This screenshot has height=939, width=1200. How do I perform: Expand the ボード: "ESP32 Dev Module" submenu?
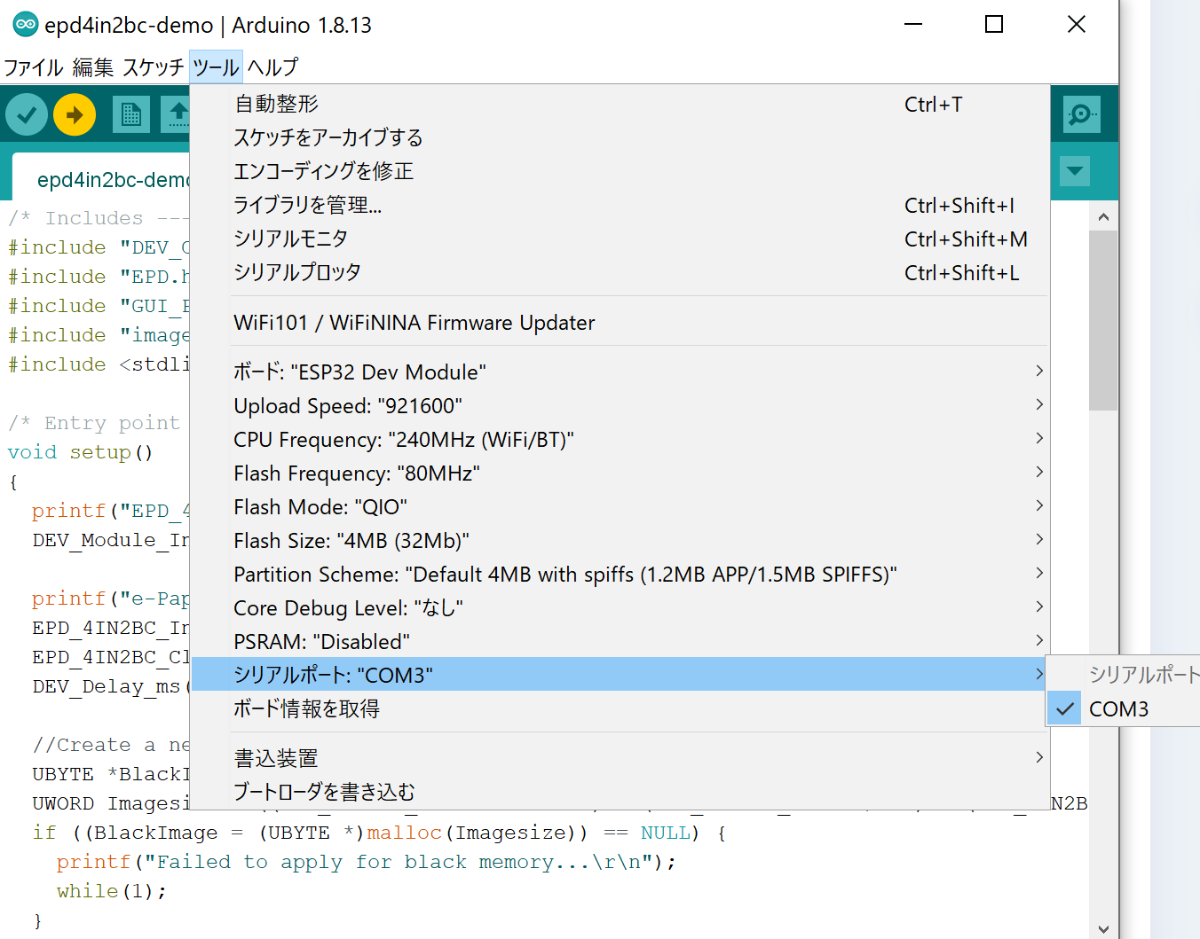(619, 372)
